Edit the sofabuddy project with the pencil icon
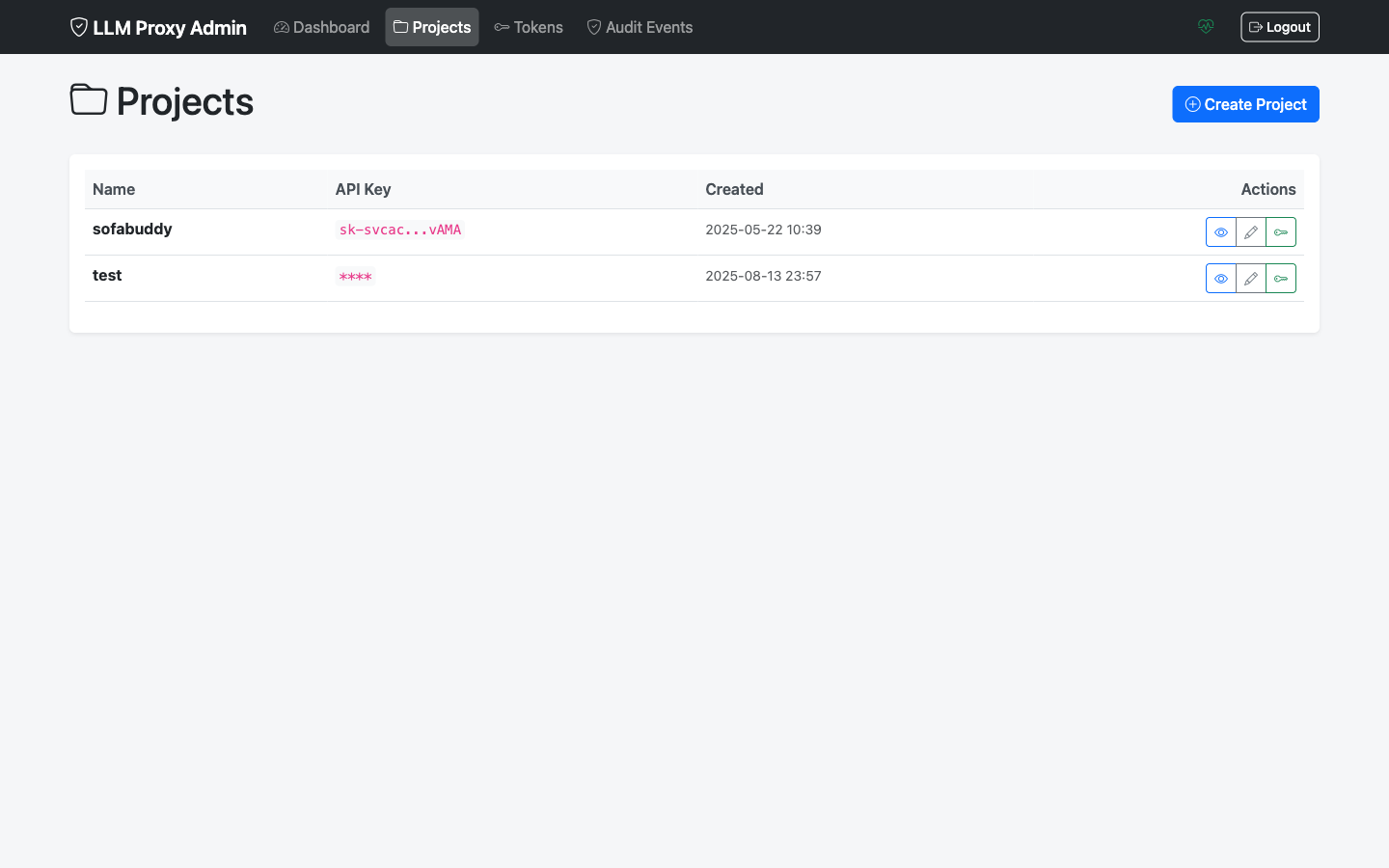Screen dimensions: 1389x868 click(x=1251, y=232)
